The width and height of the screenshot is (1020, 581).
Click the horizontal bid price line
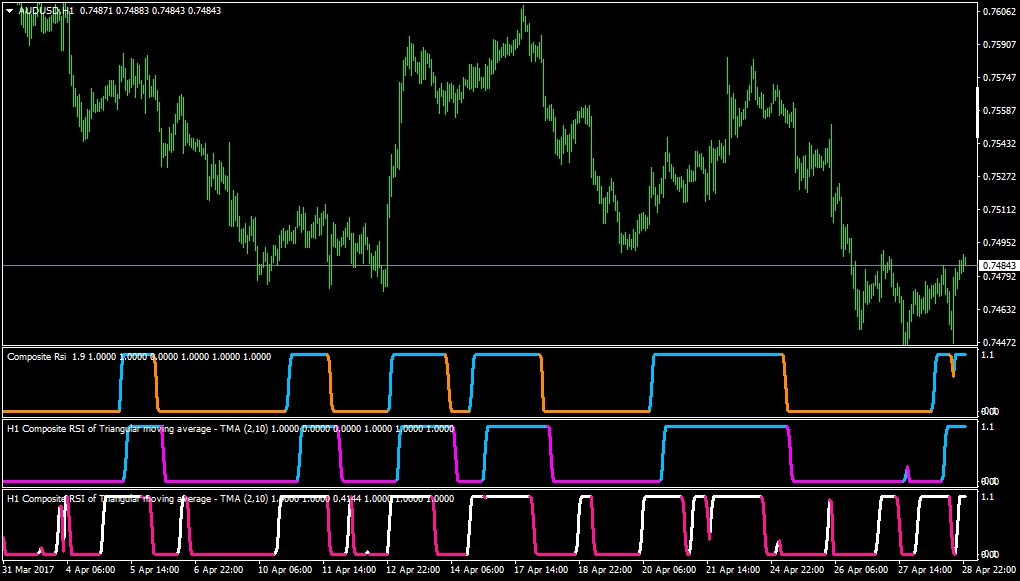[x=489, y=265]
